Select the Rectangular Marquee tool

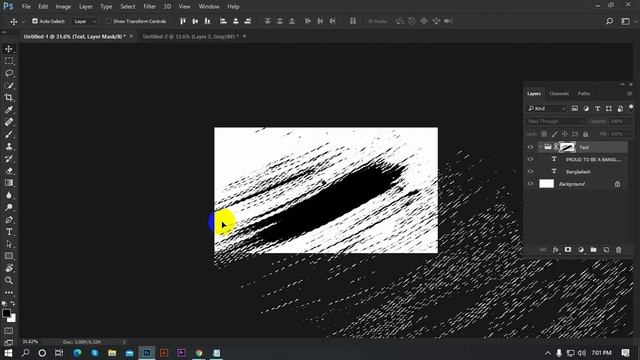(9, 61)
